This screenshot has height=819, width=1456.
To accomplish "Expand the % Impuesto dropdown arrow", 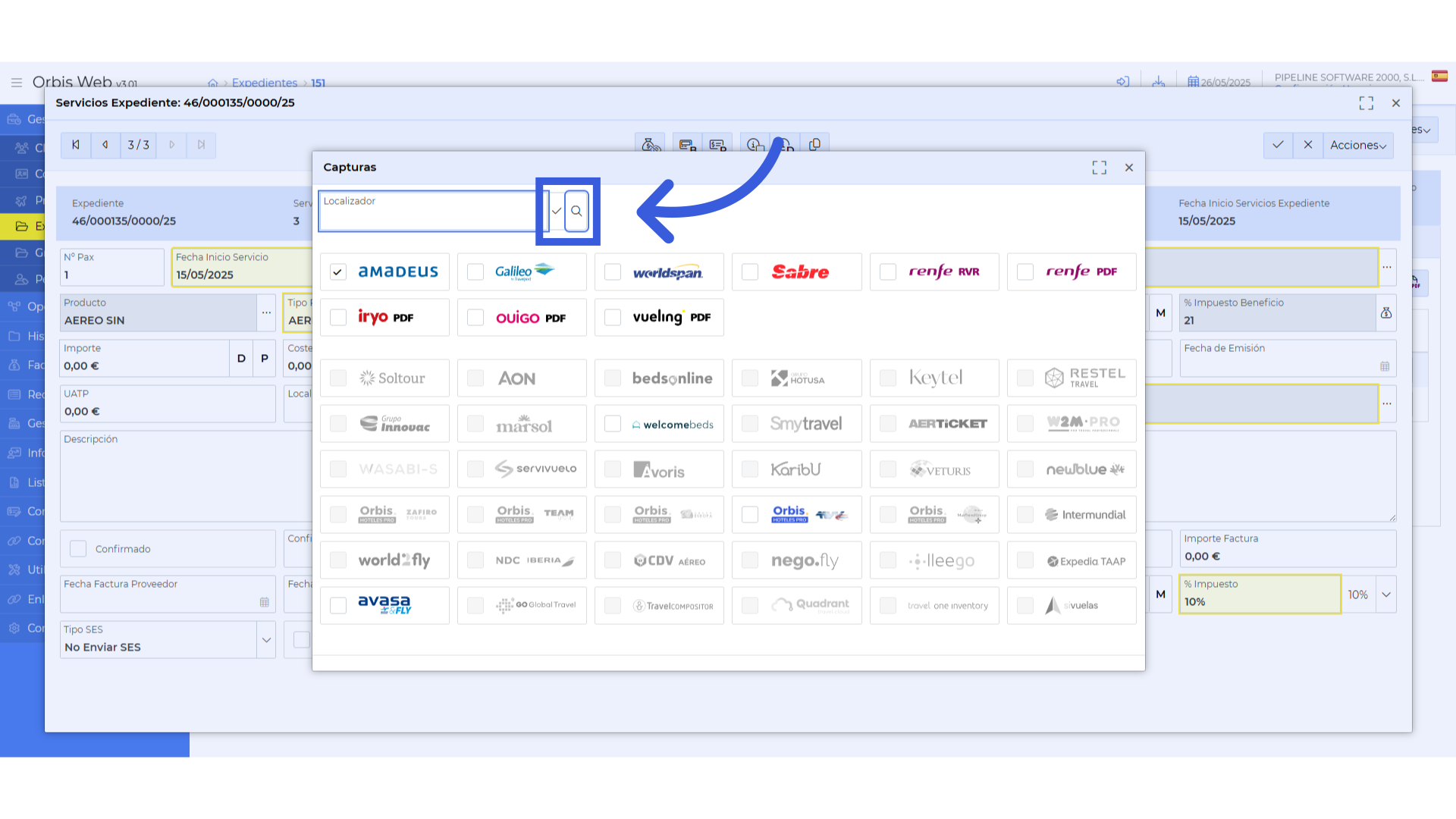I will click(x=1386, y=595).
